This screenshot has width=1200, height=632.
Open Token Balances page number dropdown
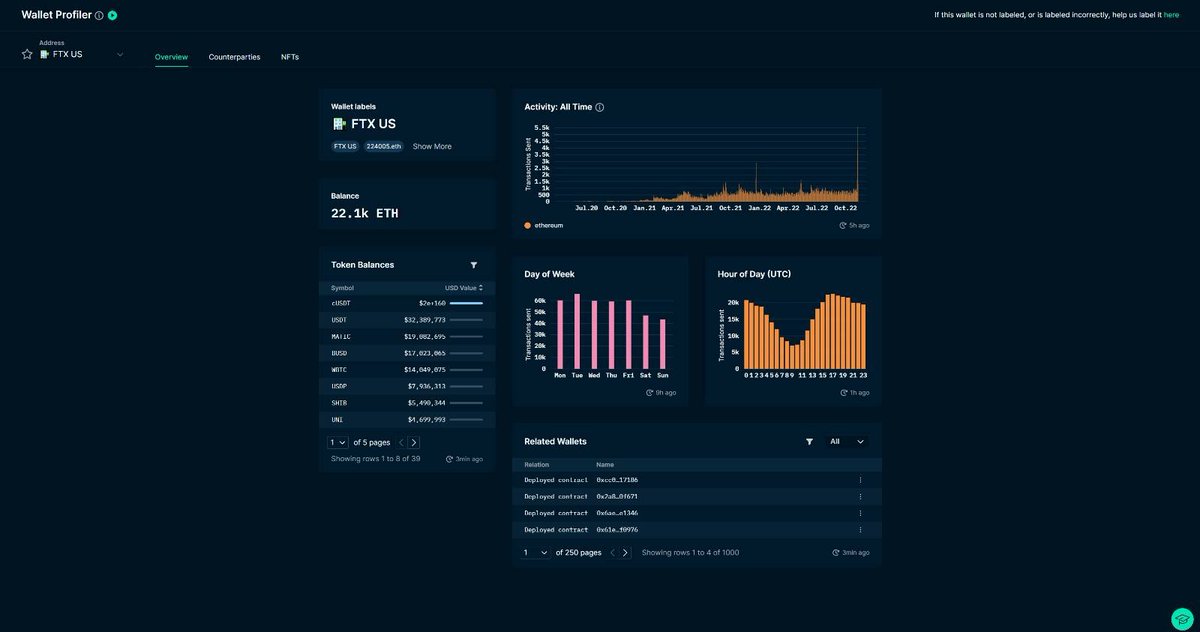point(338,442)
